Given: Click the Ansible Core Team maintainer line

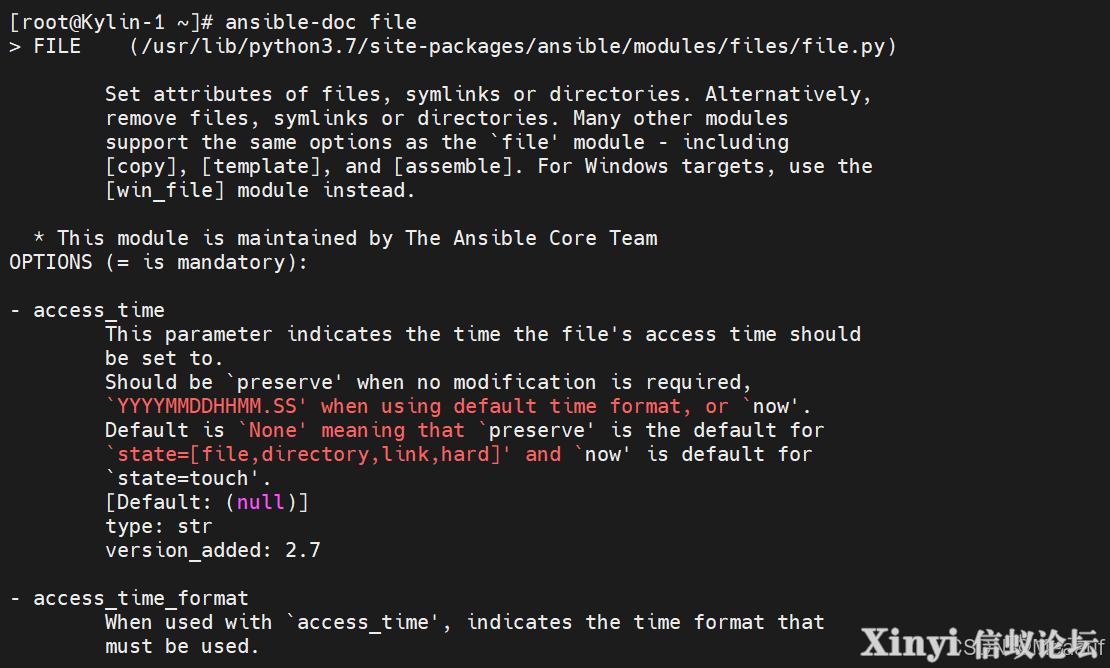Looking at the screenshot, I should click(x=345, y=238).
